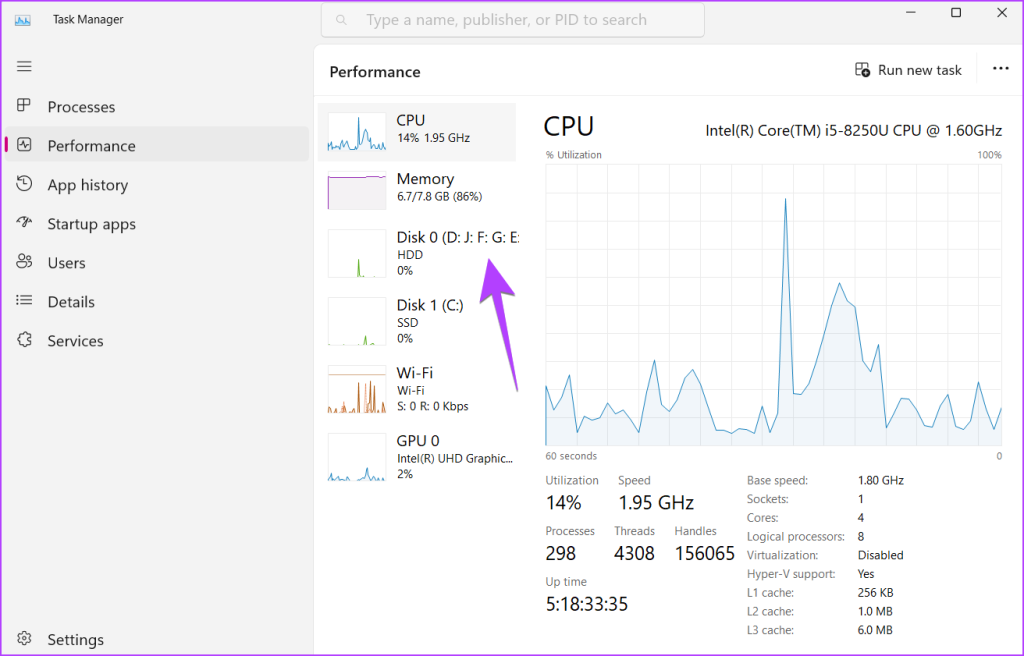Click the CPU utilization graph area
This screenshot has width=1024, height=656.
(773, 305)
